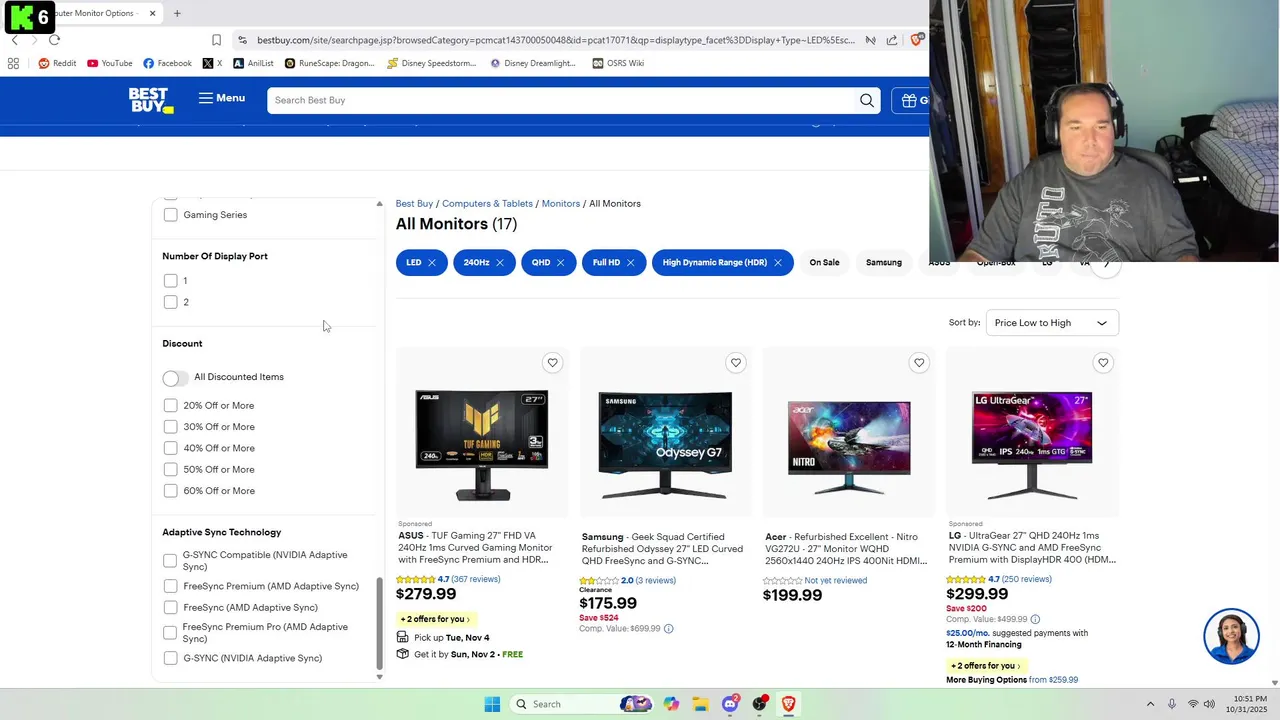Viewport: 1280px width, 720px height.
Task: Save the Acer Nitro monitor with heart icon
Action: click(919, 363)
